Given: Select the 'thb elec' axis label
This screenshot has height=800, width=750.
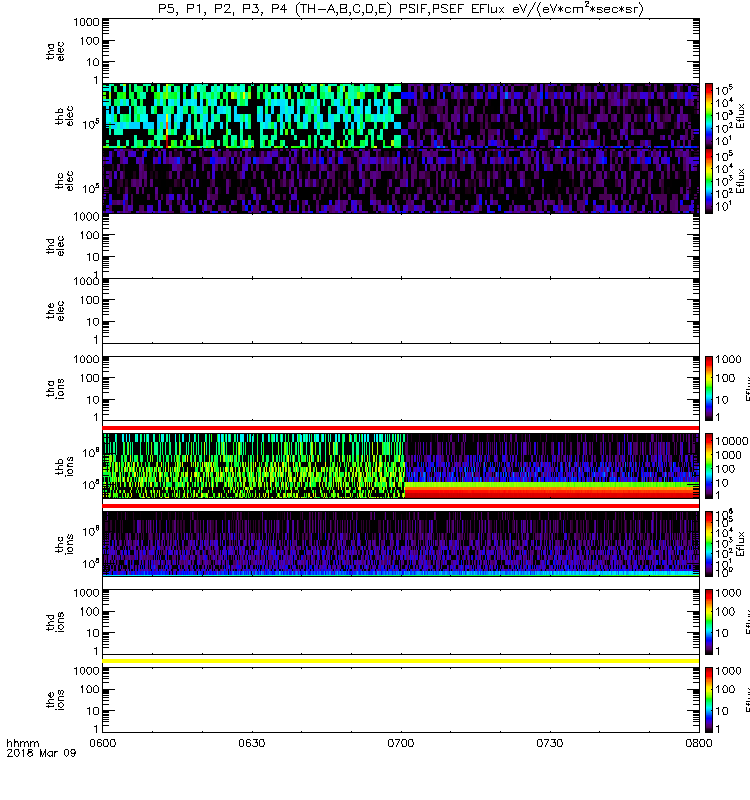Looking at the screenshot, I should pyautogui.click(x=64, y=116).
